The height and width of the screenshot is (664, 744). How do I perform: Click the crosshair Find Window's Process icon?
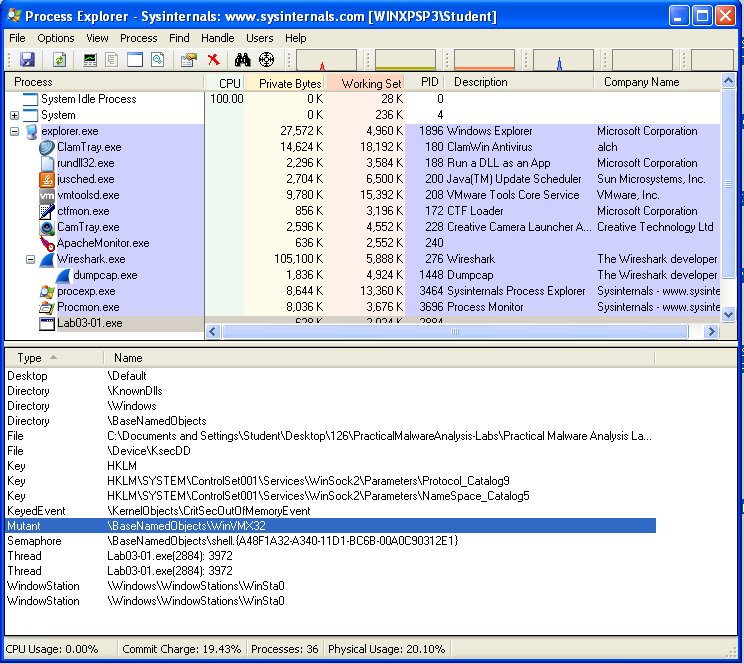coord(267,60)
